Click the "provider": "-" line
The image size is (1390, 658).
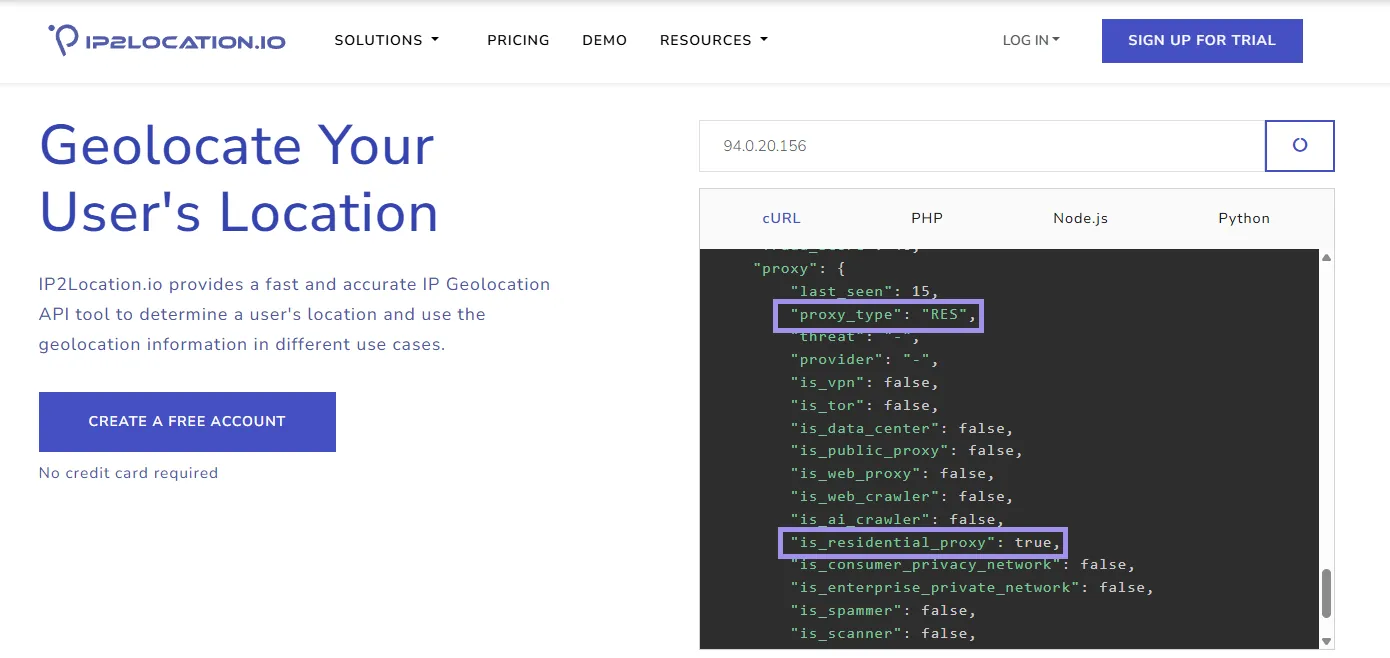click(865, 359)
